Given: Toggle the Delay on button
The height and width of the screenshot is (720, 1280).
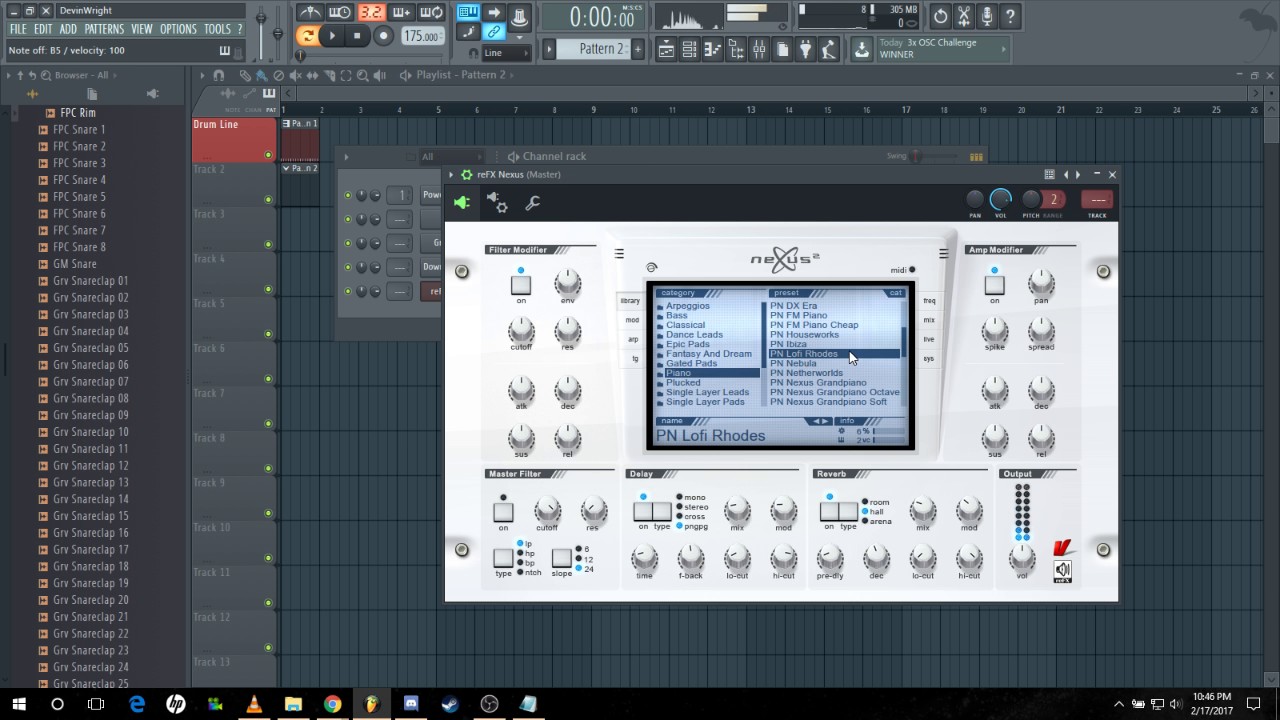Looking at the screenshot, I should [643, 512].
